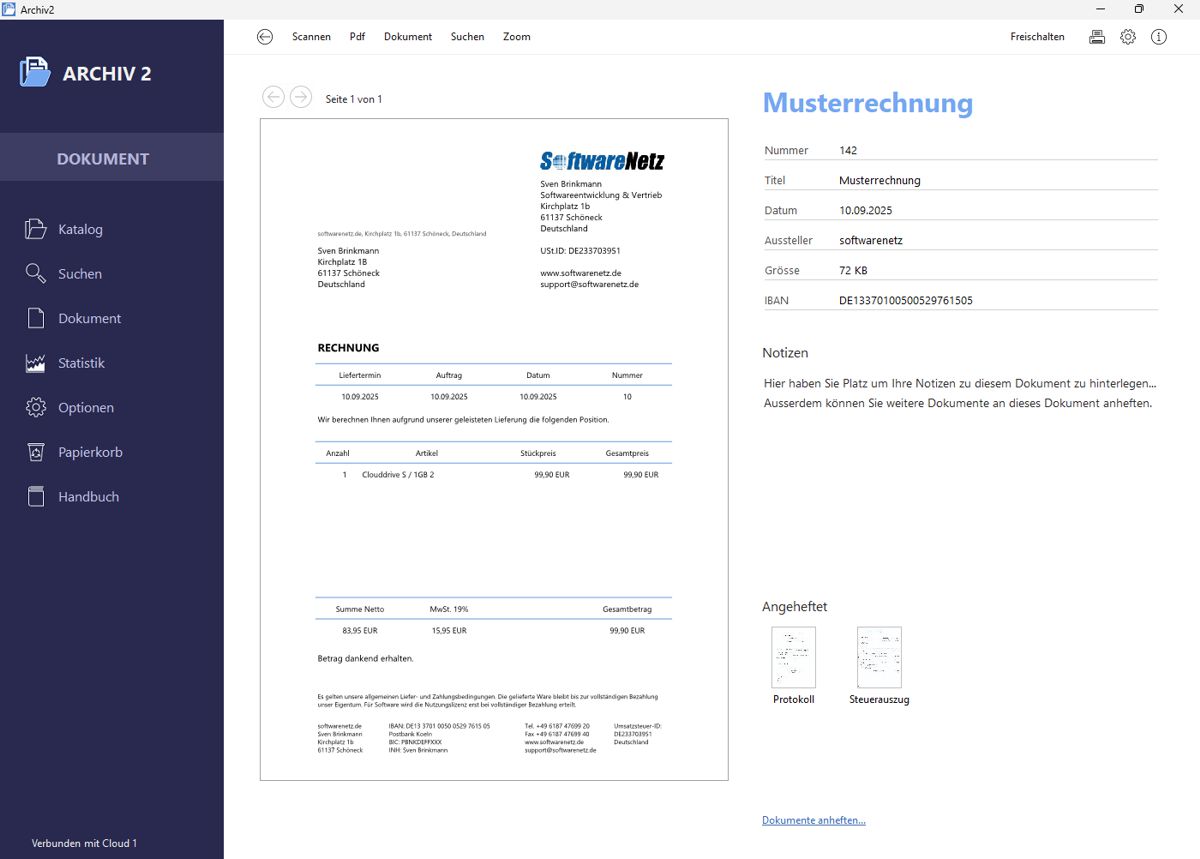Open the attached Steuerauszug thumbnail

[x=879, y=657]
